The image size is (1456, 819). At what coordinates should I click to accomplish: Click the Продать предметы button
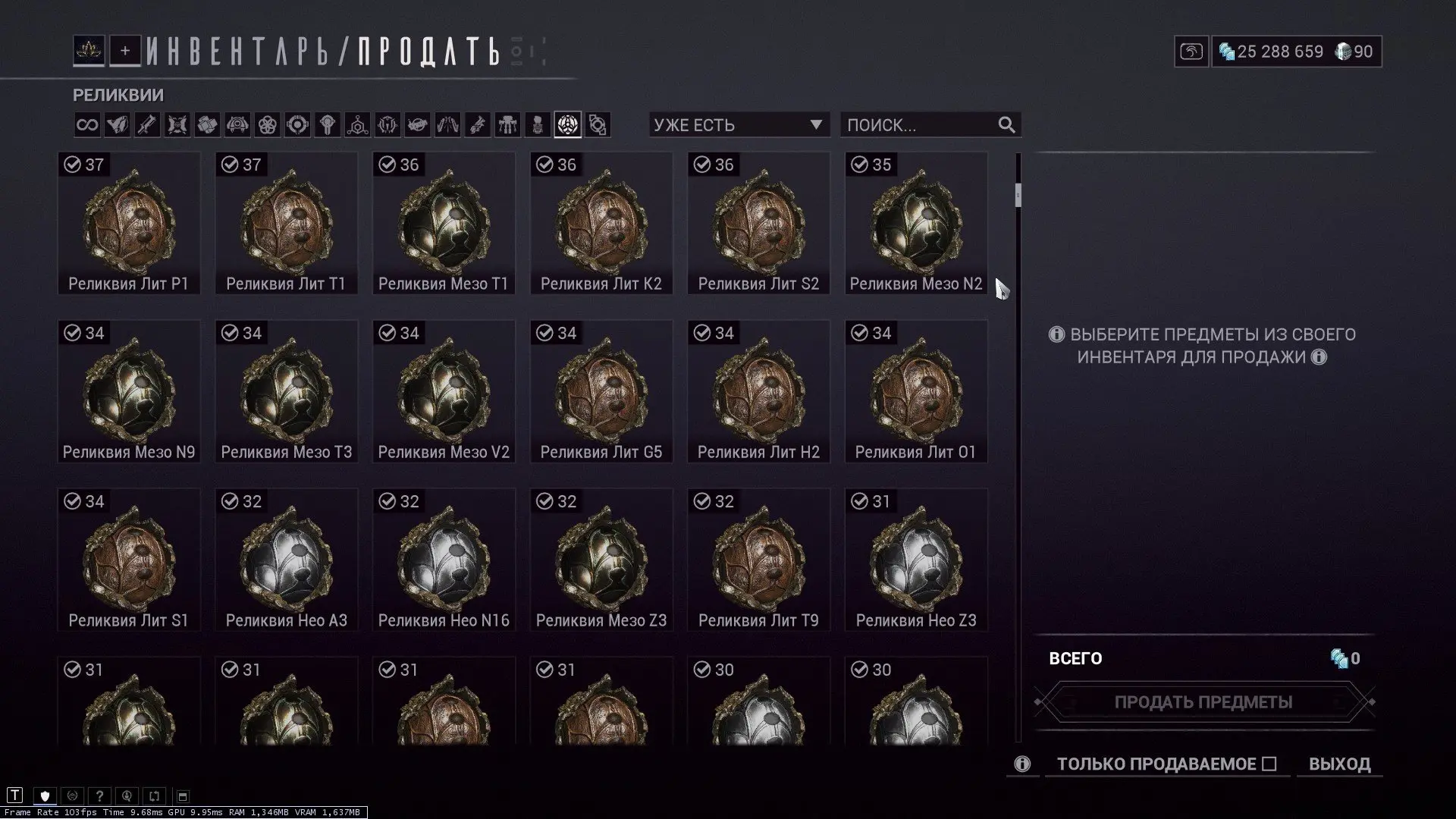[x=1203, y=702]
